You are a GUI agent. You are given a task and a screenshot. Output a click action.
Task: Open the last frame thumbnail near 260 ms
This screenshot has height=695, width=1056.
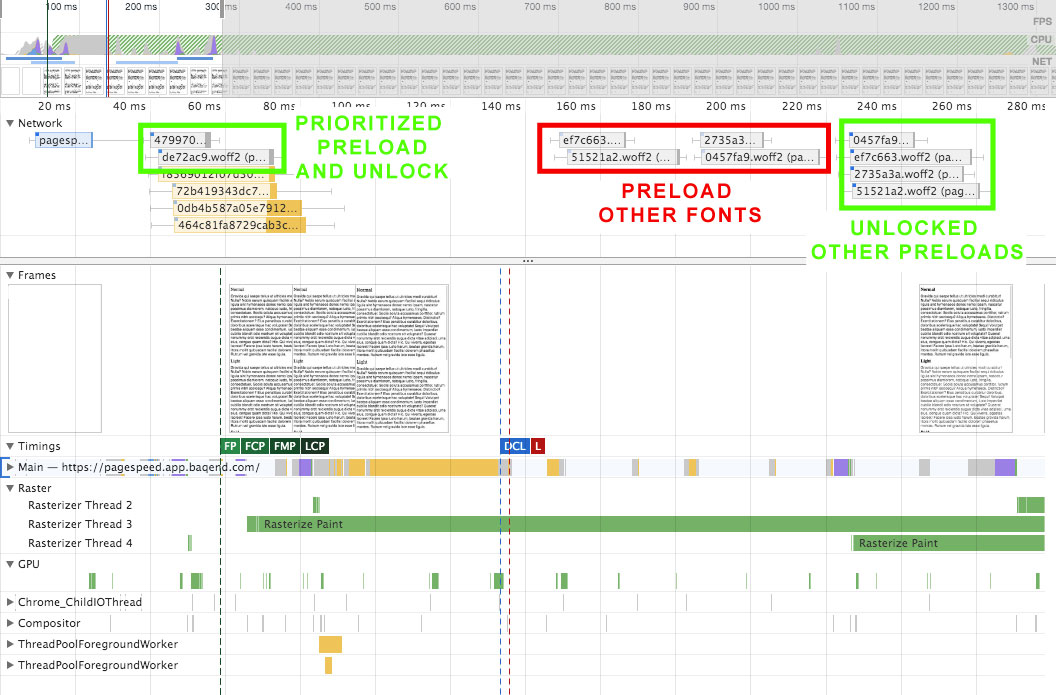(x=966, y=358)
